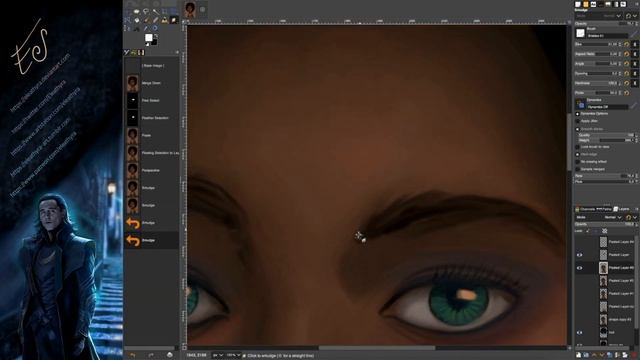Screen dimensions: 640x360
Task: Enable the Apply Jitter checkbox
Action: pos(577,121)
